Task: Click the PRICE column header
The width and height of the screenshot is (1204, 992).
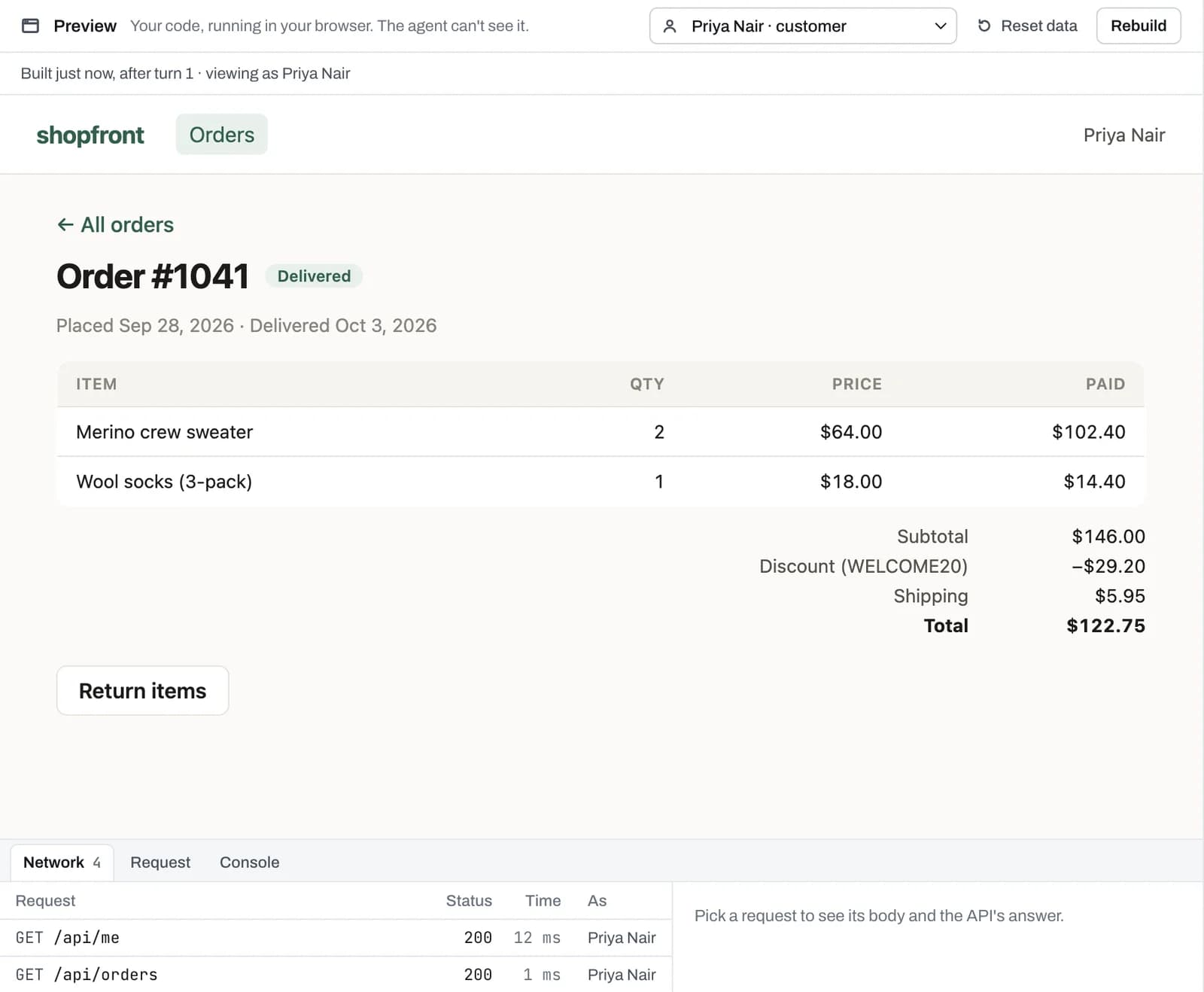Action: tap(856, 384)
